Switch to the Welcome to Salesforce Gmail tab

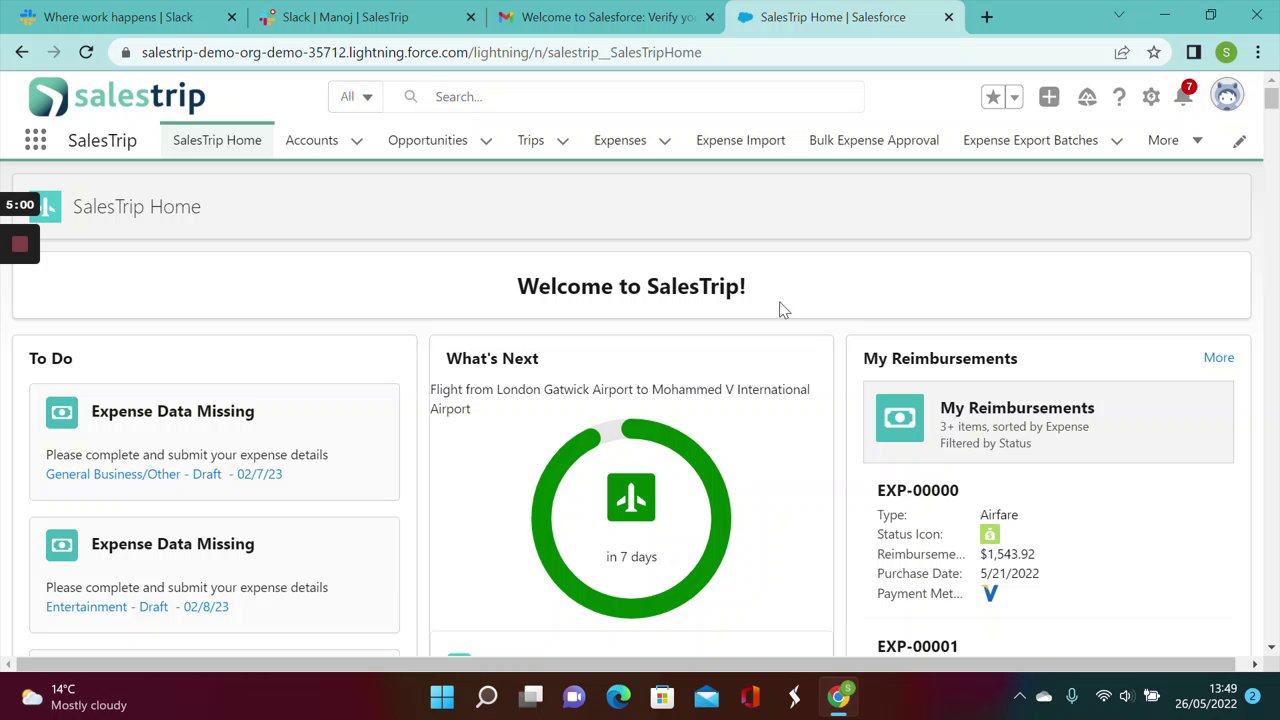(605, 17)
